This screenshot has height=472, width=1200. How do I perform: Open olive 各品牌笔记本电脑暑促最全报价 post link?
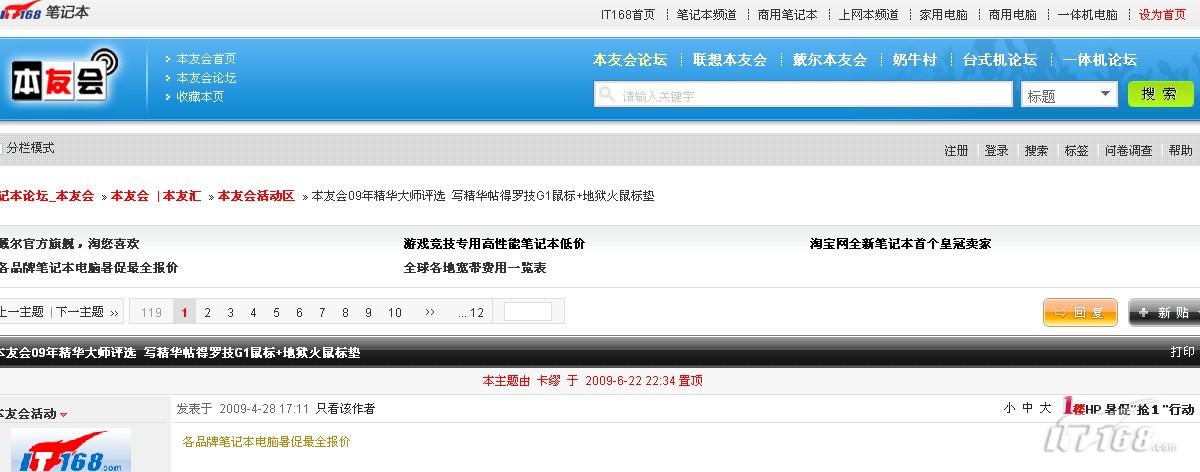267,441
